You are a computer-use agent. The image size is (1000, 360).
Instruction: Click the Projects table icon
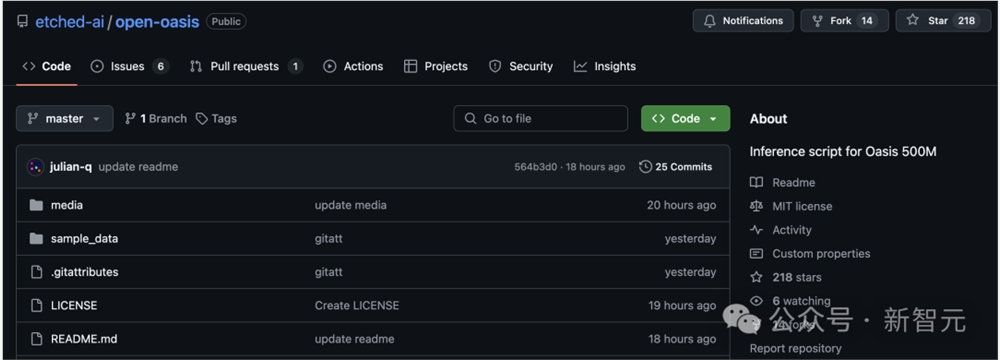[411, 66]
